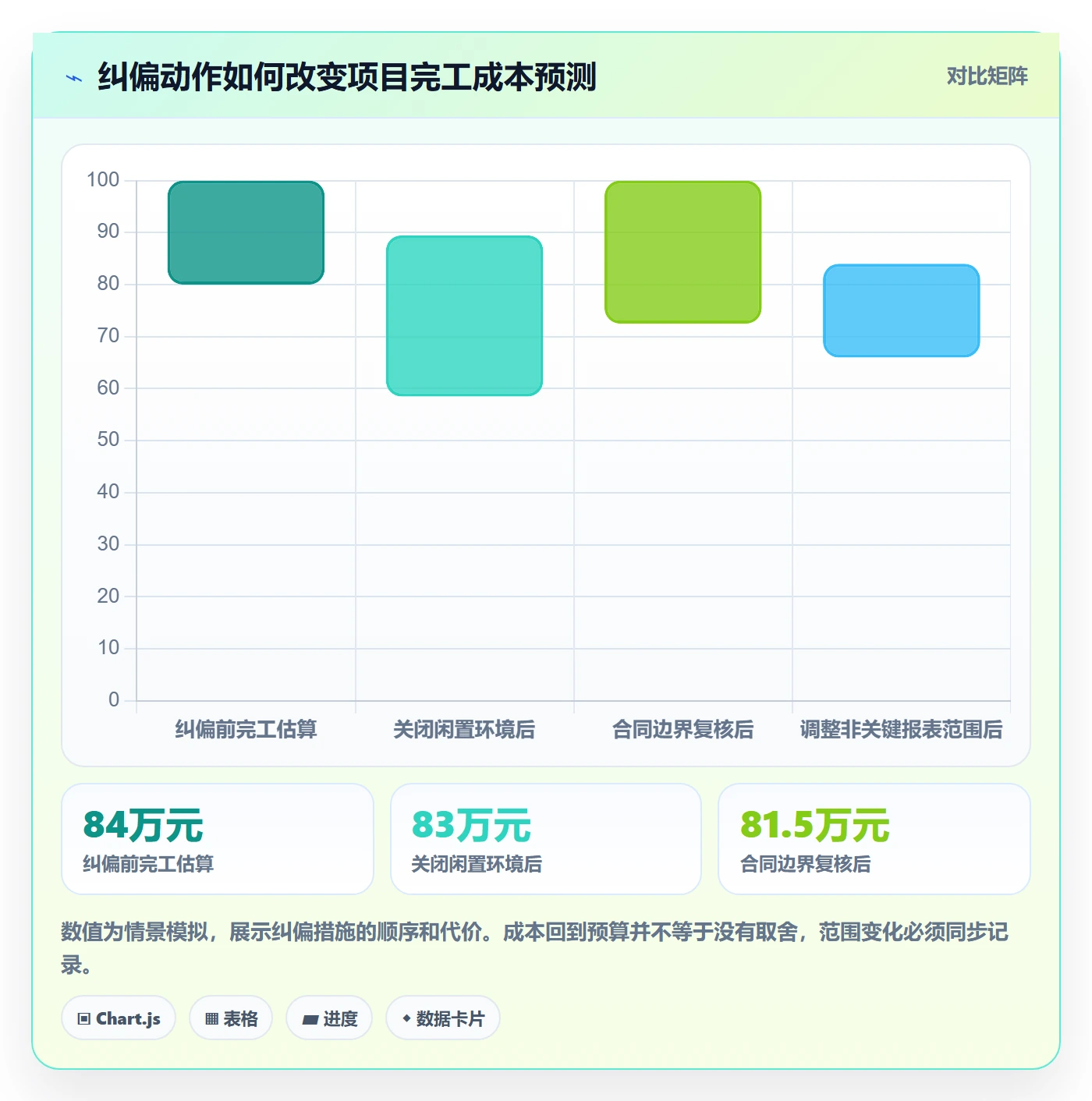
Task: Click the green 合同边界复核后 bar
Action: coord(682,252)
